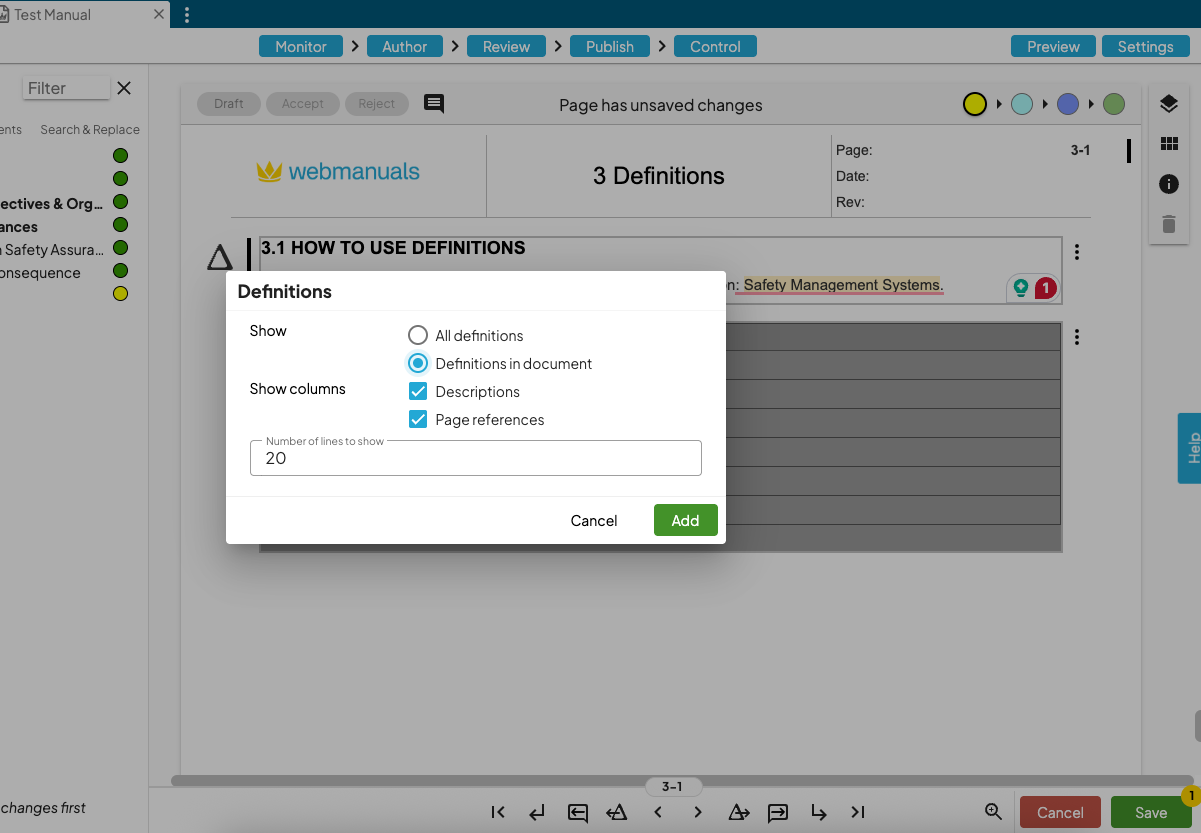The height and width of the screenshot is (833, 1201).
Task: Click the red Cancel button at bottom
Action: tap(1060, 812)
